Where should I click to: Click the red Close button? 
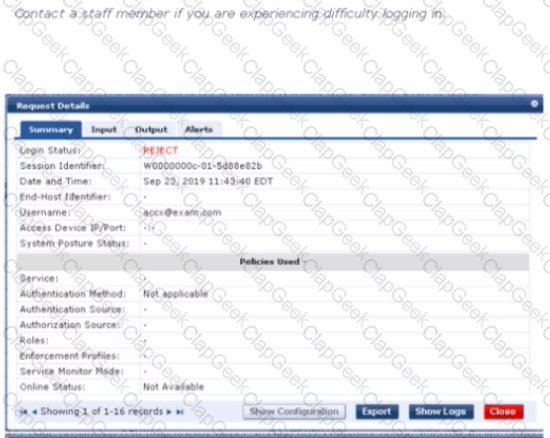coord(503,412)
